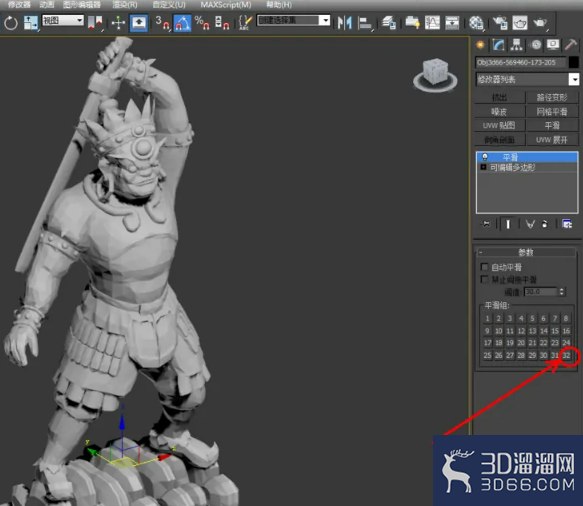Open the 修改器列表 dropdown
This screenshot has height=506, width=583.
(527, 79)
